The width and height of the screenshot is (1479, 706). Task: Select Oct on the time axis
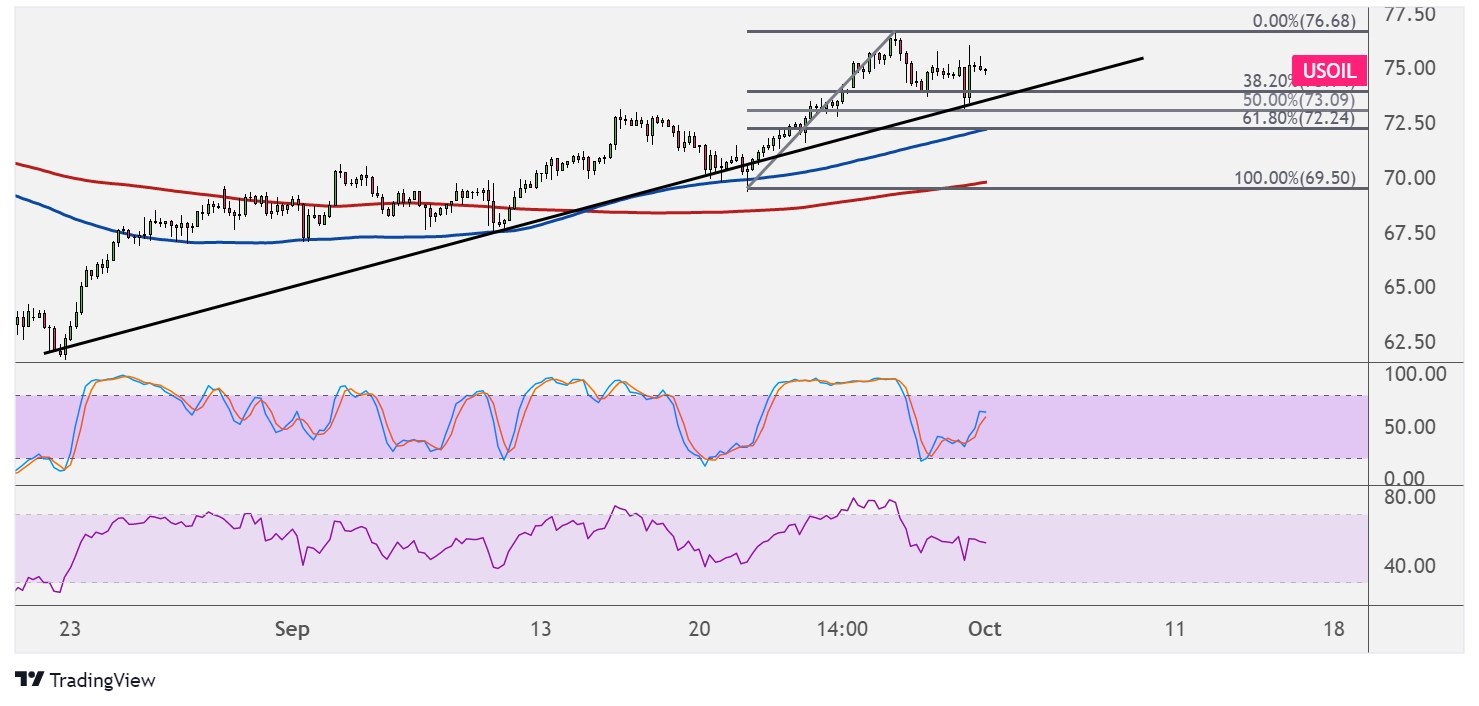pyautogui.click(x=984, y=630)
